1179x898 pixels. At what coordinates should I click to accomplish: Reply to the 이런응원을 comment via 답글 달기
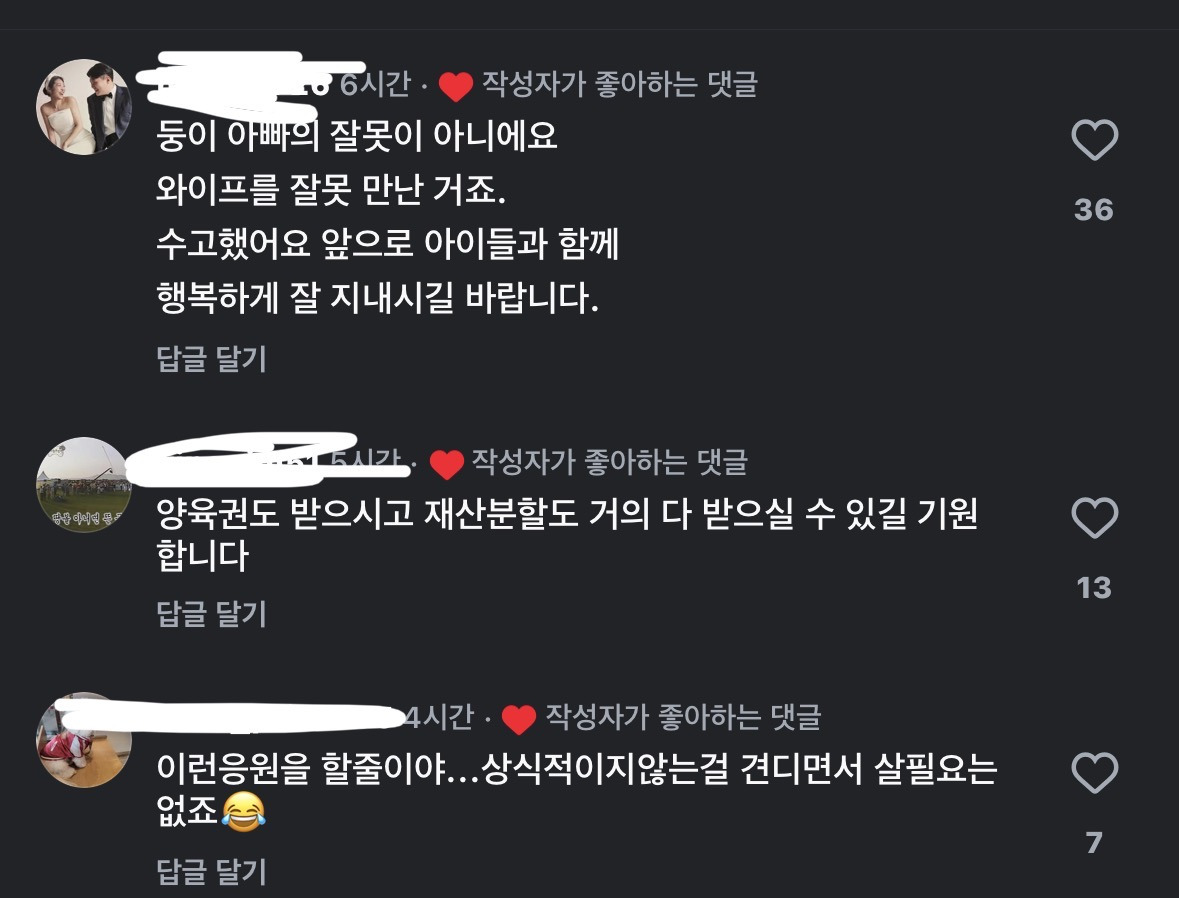click(211, 871)
